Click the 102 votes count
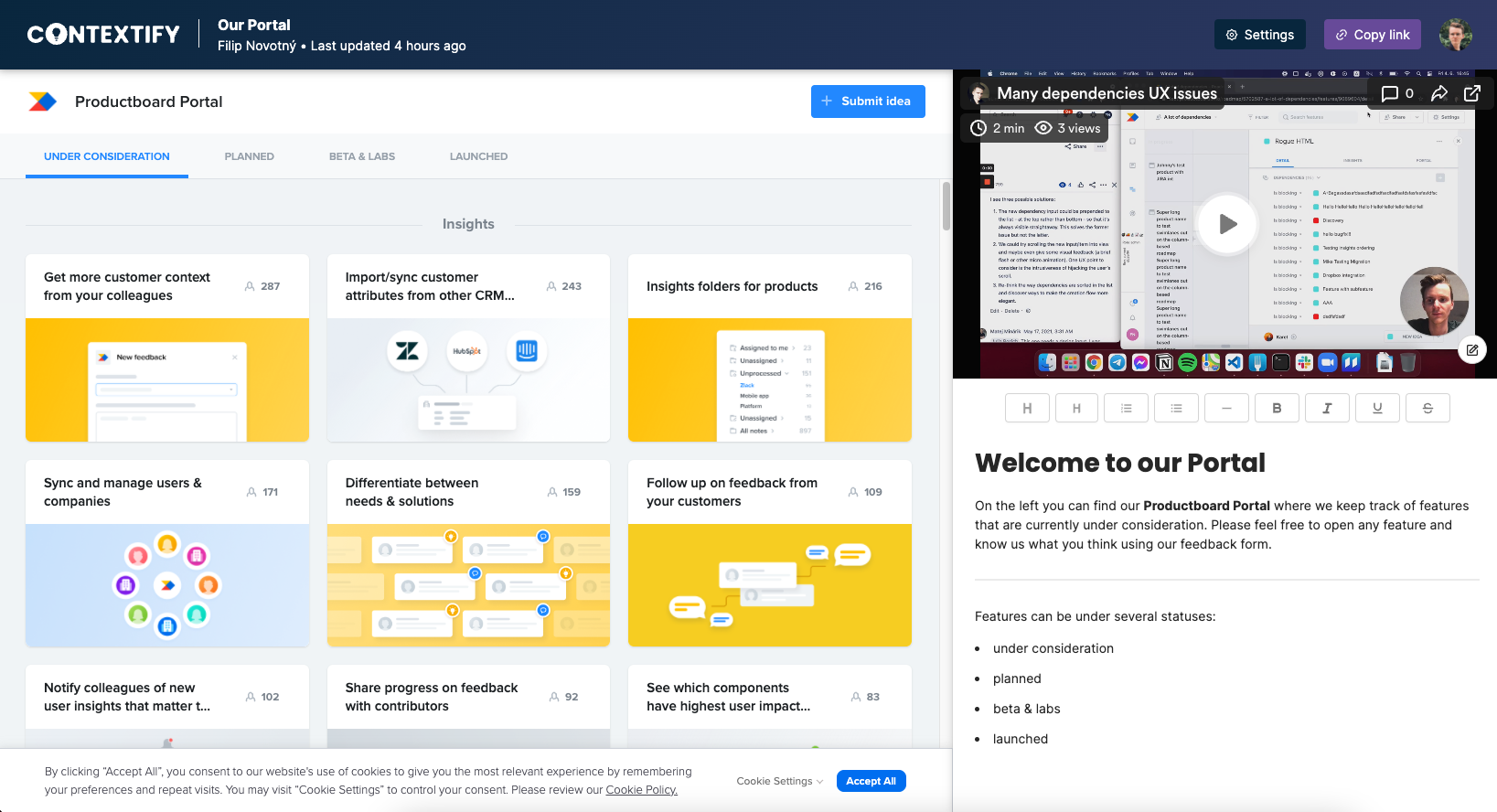 (x=262, y=697)
